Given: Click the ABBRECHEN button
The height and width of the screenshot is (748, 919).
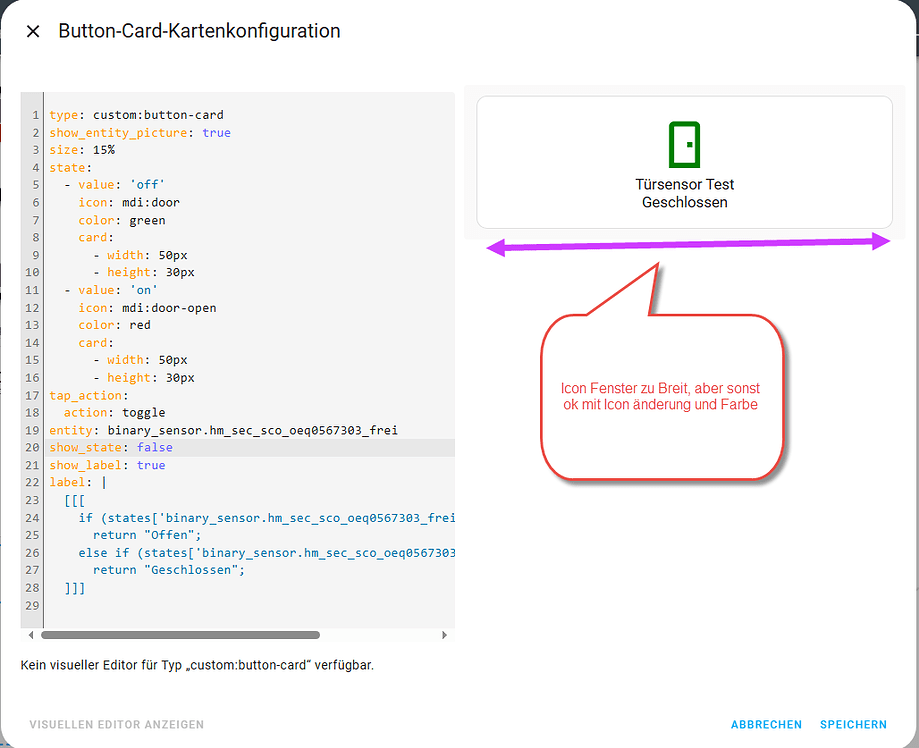Looking at the screenshot, I should point(766,724).
